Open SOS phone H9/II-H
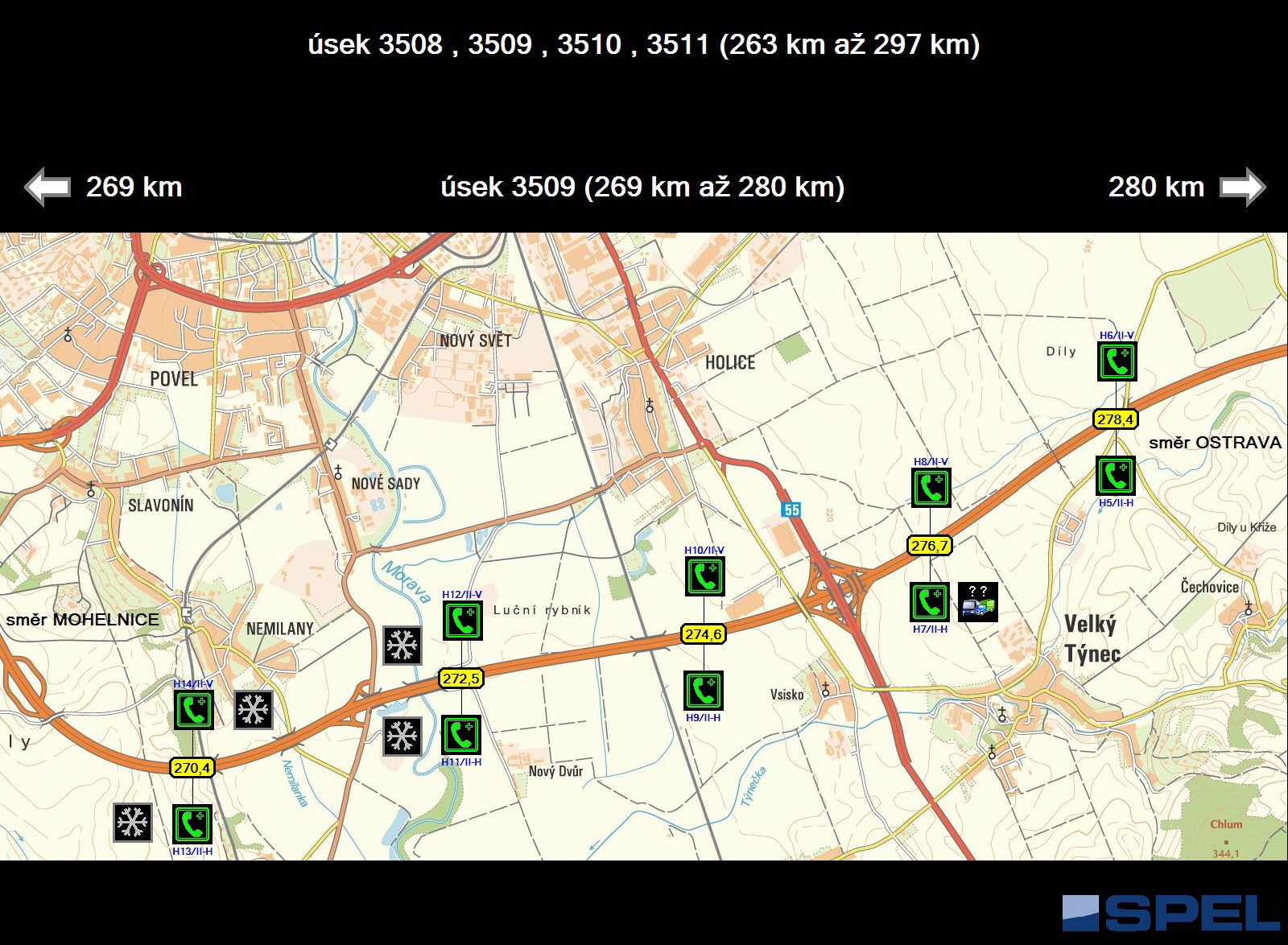The height and width of the screenshot is (945, 1288). [x=704, y=691]
